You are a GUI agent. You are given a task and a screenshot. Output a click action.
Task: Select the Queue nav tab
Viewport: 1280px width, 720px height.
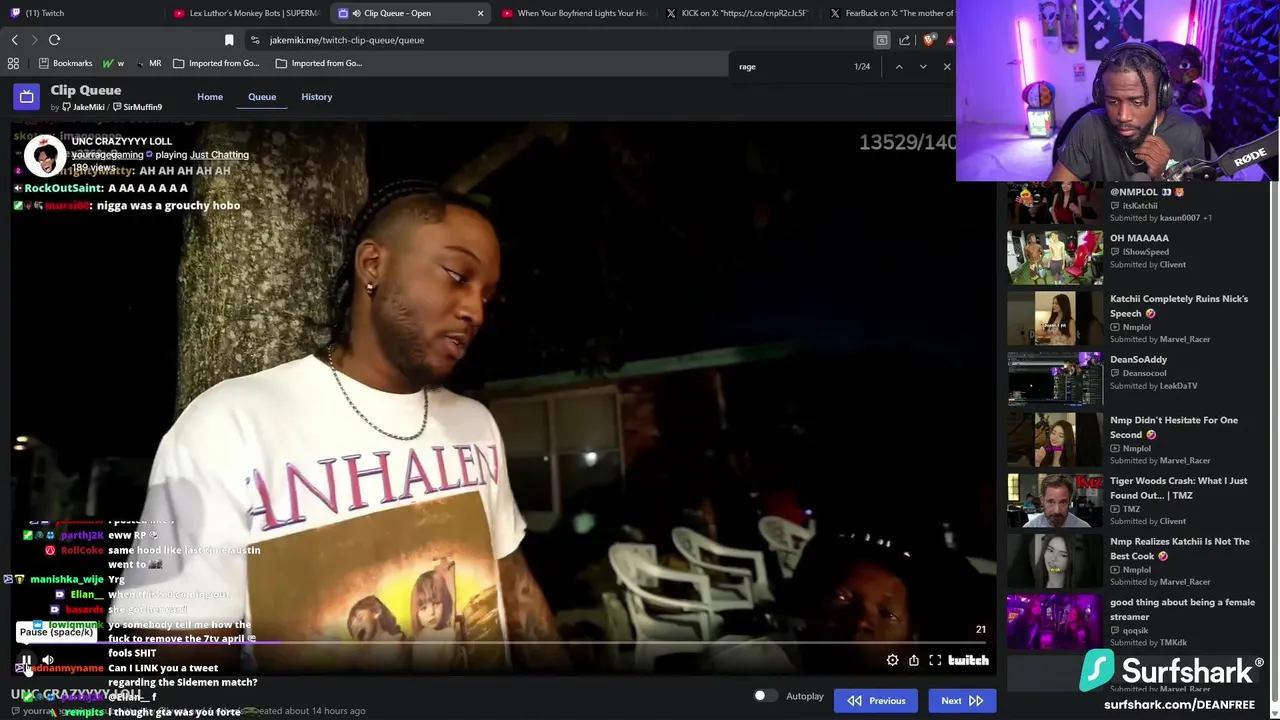point(262,97)
